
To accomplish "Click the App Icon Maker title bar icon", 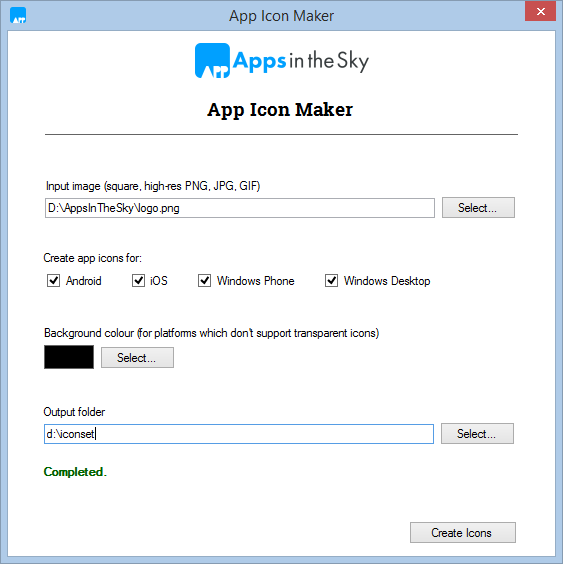I will (18, 15).
